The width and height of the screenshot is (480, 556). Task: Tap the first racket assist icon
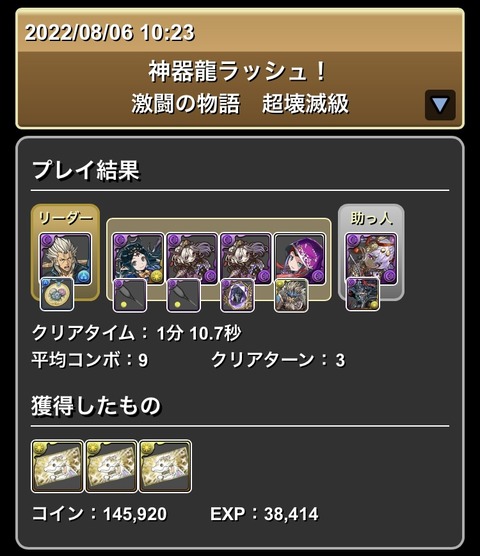click(130, 295)
